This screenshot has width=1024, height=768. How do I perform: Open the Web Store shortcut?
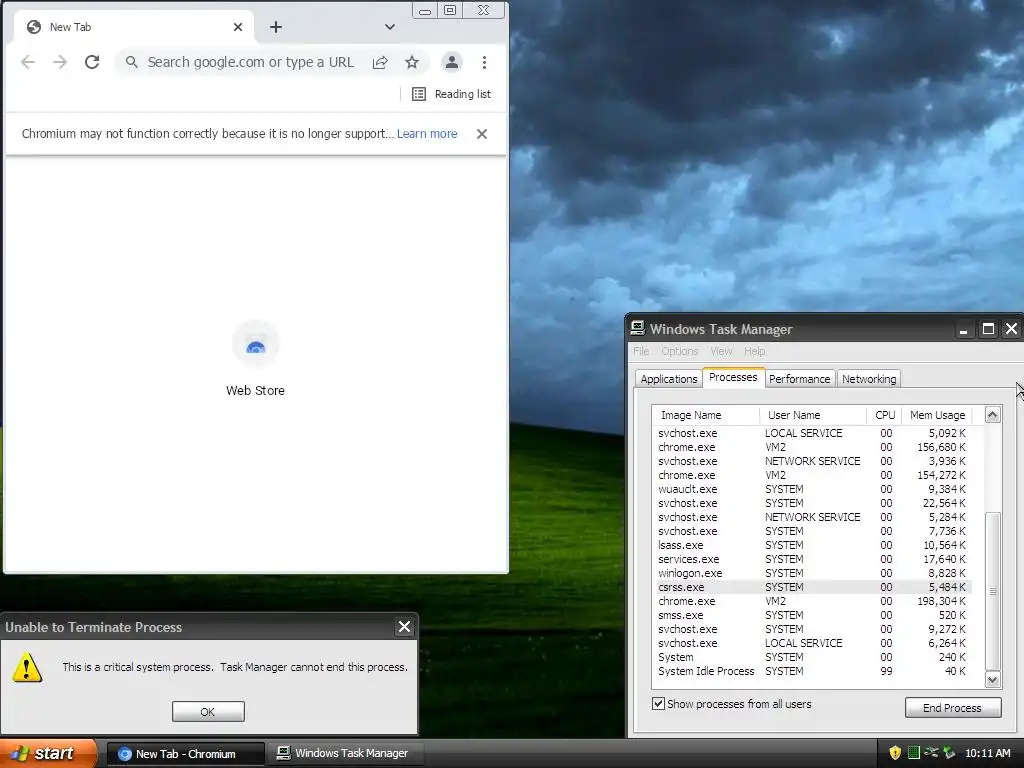tap(255, 359)
